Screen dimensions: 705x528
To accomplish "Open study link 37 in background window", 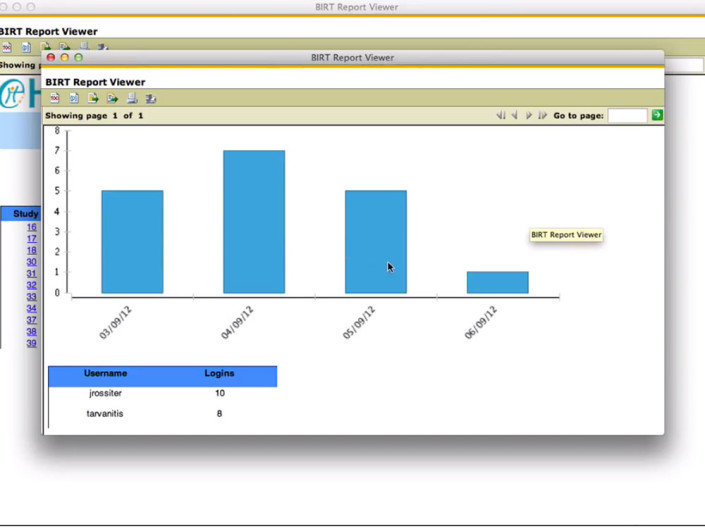I will pyautogui.click(x=31, y=320).
